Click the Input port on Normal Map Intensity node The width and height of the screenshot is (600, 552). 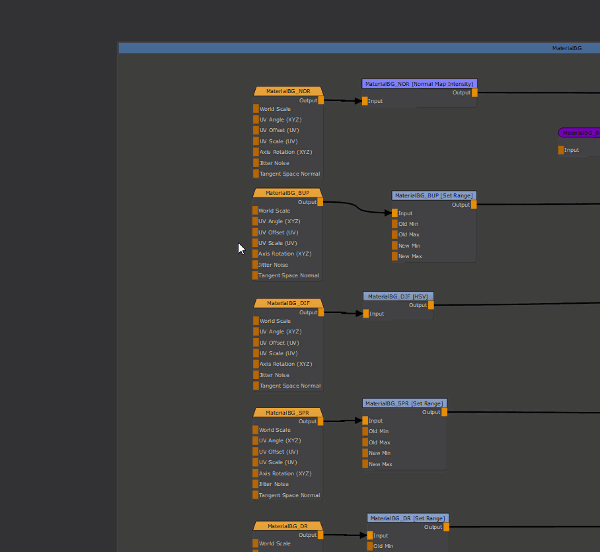point(365,101)
